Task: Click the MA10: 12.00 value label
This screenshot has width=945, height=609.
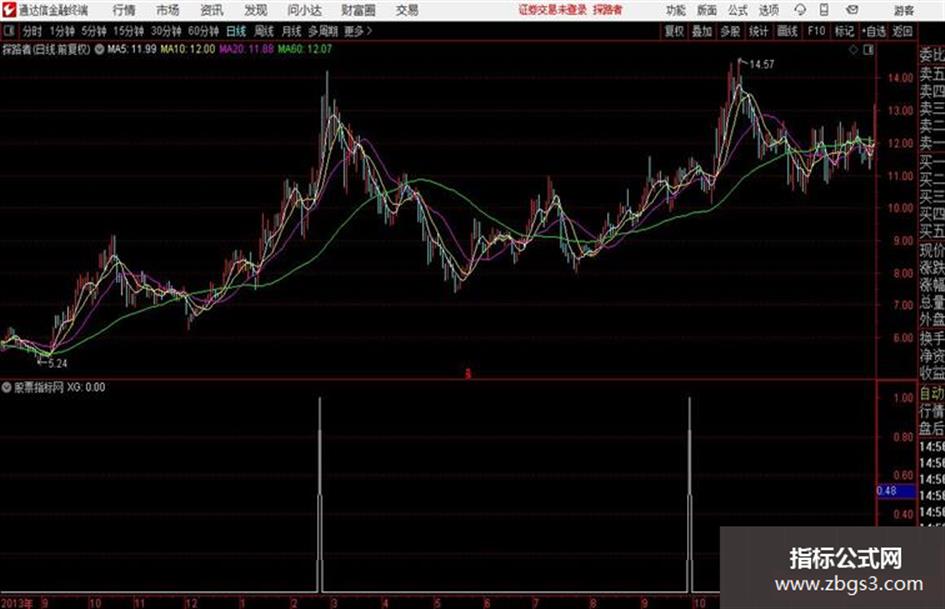Action: click(187, 49)
